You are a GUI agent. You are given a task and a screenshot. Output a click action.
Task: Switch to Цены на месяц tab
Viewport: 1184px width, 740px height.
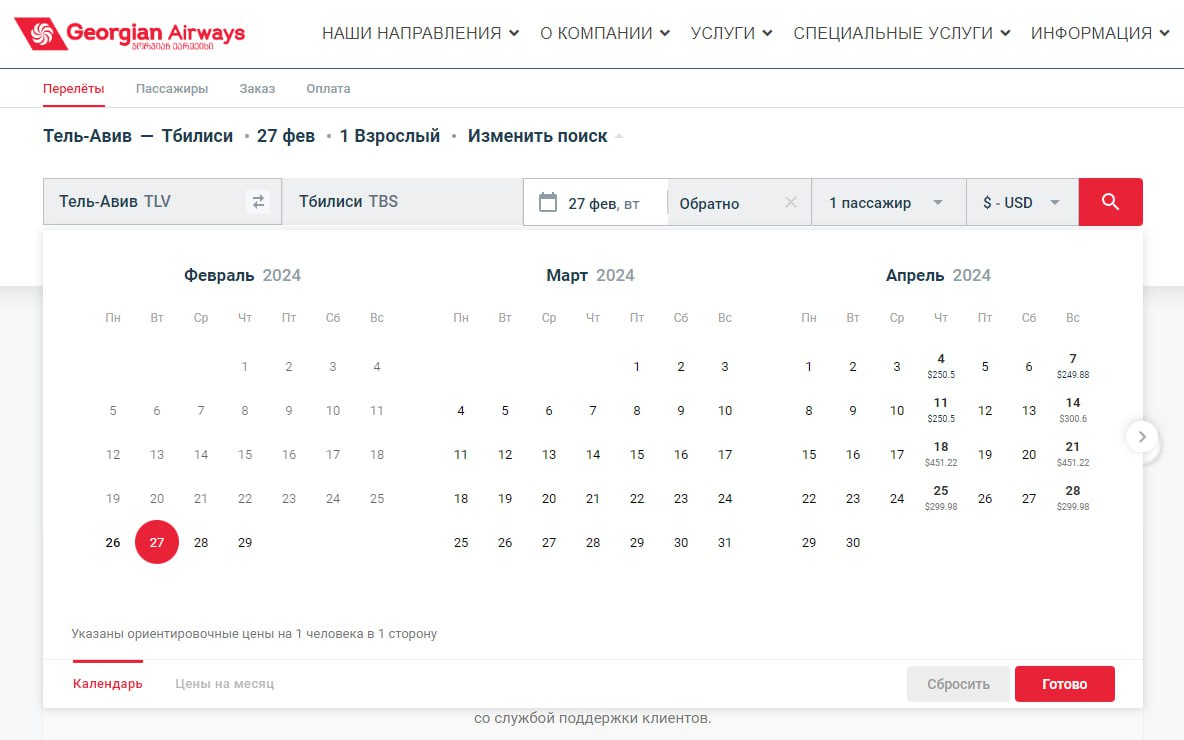[x=224, y=684]
